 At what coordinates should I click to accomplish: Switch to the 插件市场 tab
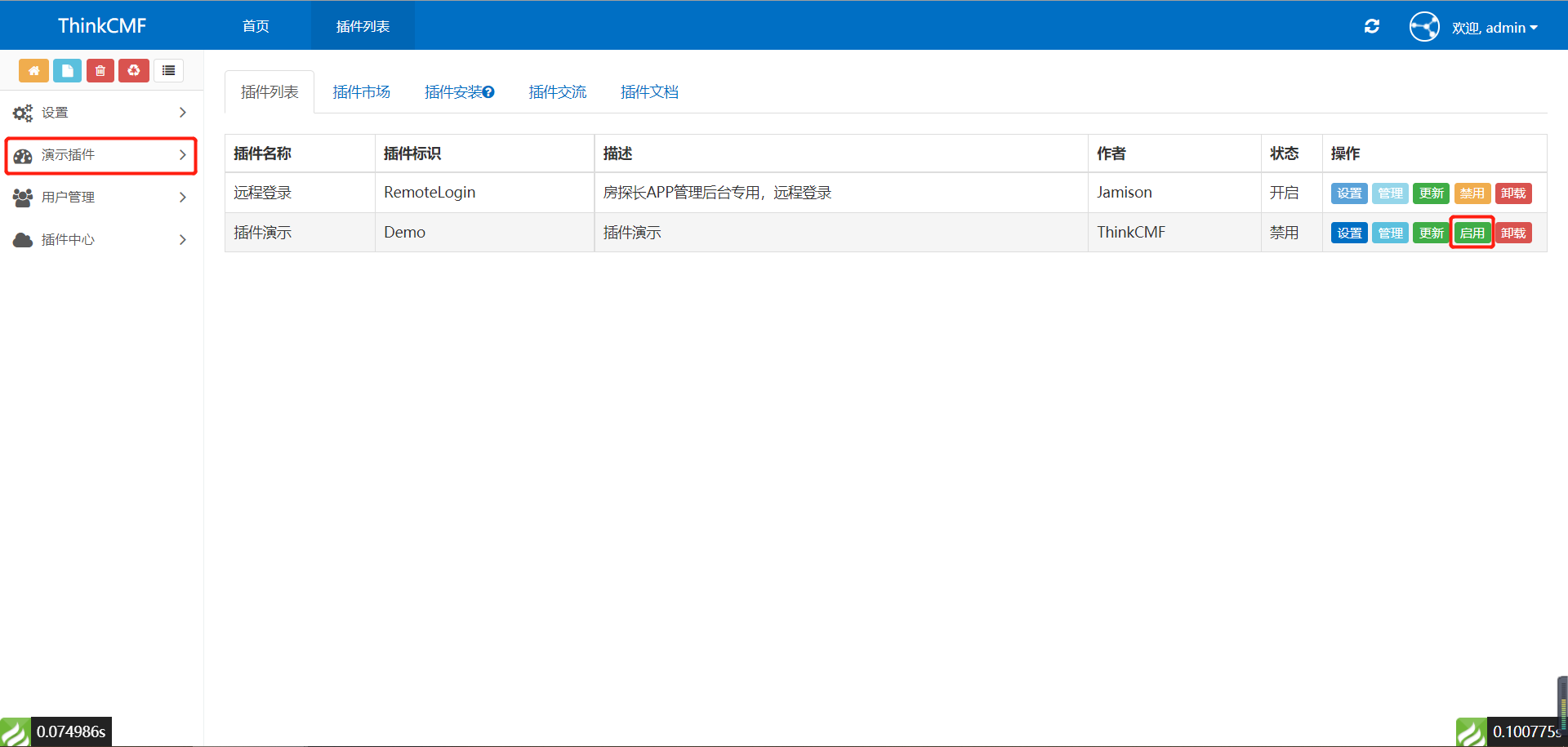(362, 91)
